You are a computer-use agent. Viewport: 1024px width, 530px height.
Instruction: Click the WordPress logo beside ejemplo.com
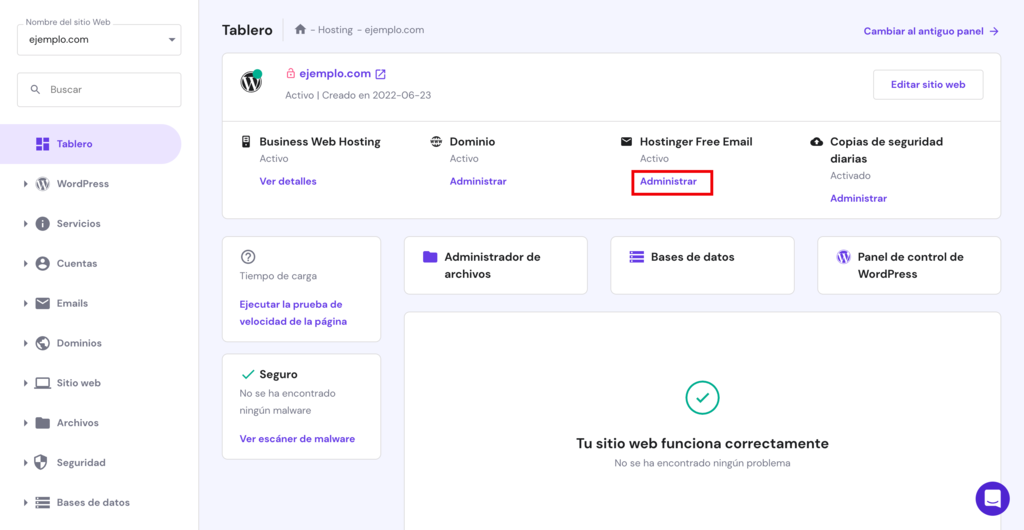click(251, 82)
